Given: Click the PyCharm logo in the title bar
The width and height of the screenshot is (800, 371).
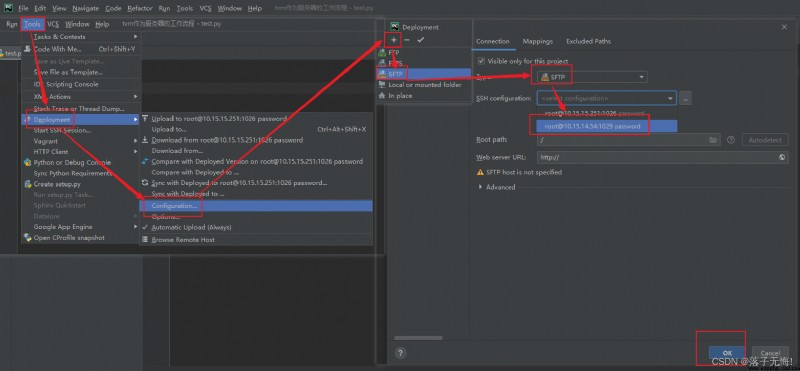Looking at the screenshot, I should point(9,8).
